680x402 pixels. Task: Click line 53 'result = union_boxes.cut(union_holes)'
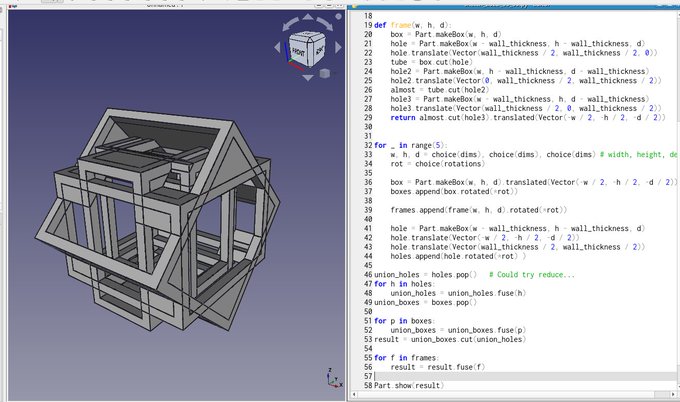click(450, 339)
